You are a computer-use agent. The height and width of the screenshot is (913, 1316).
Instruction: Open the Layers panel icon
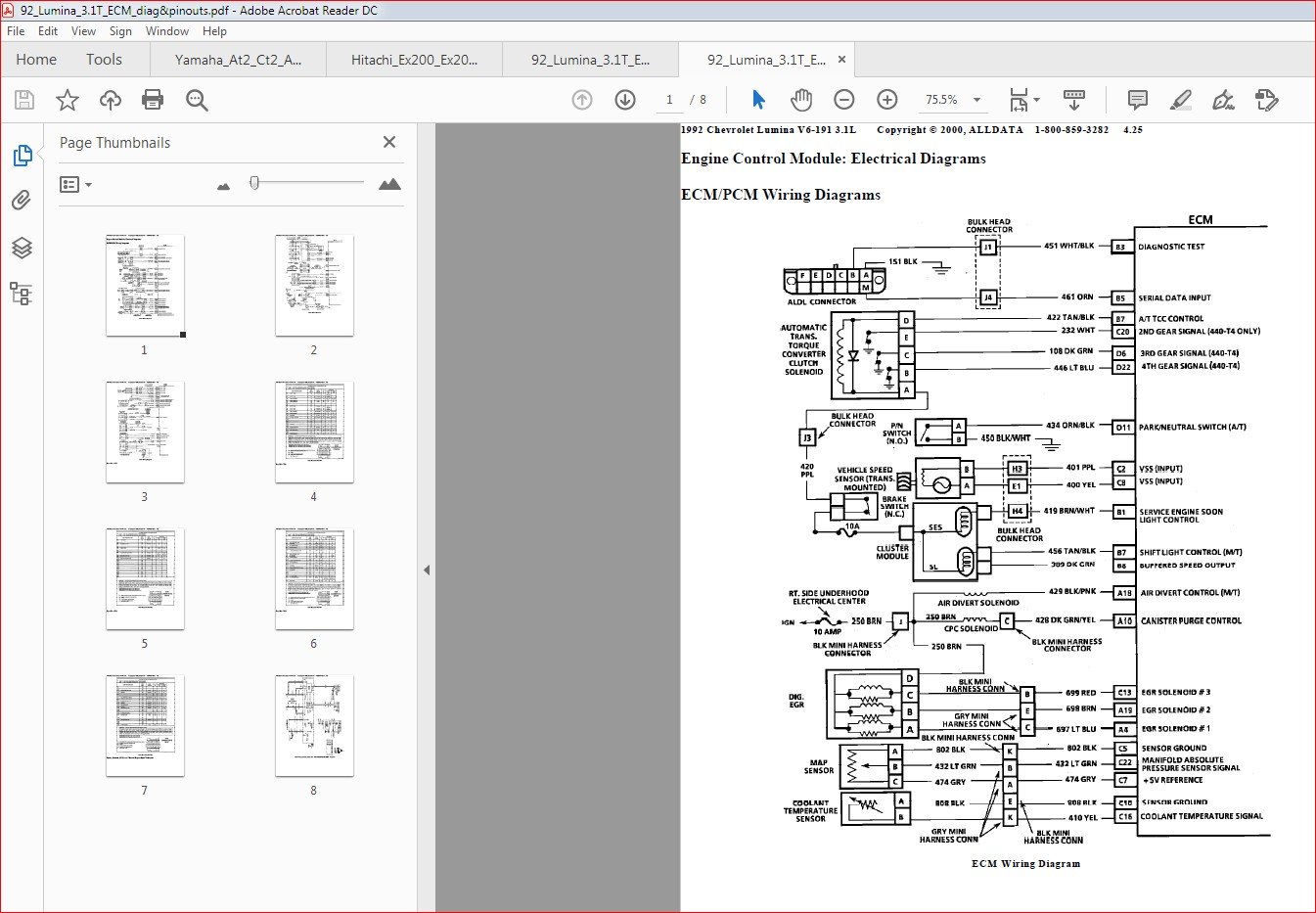22,248
